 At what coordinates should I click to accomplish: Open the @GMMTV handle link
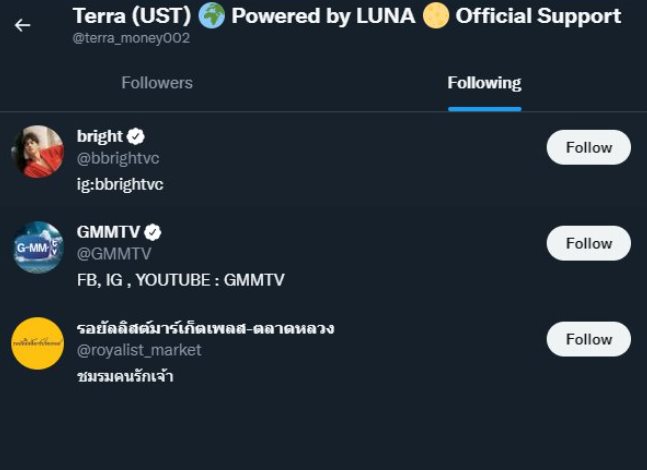coord(114,254)
